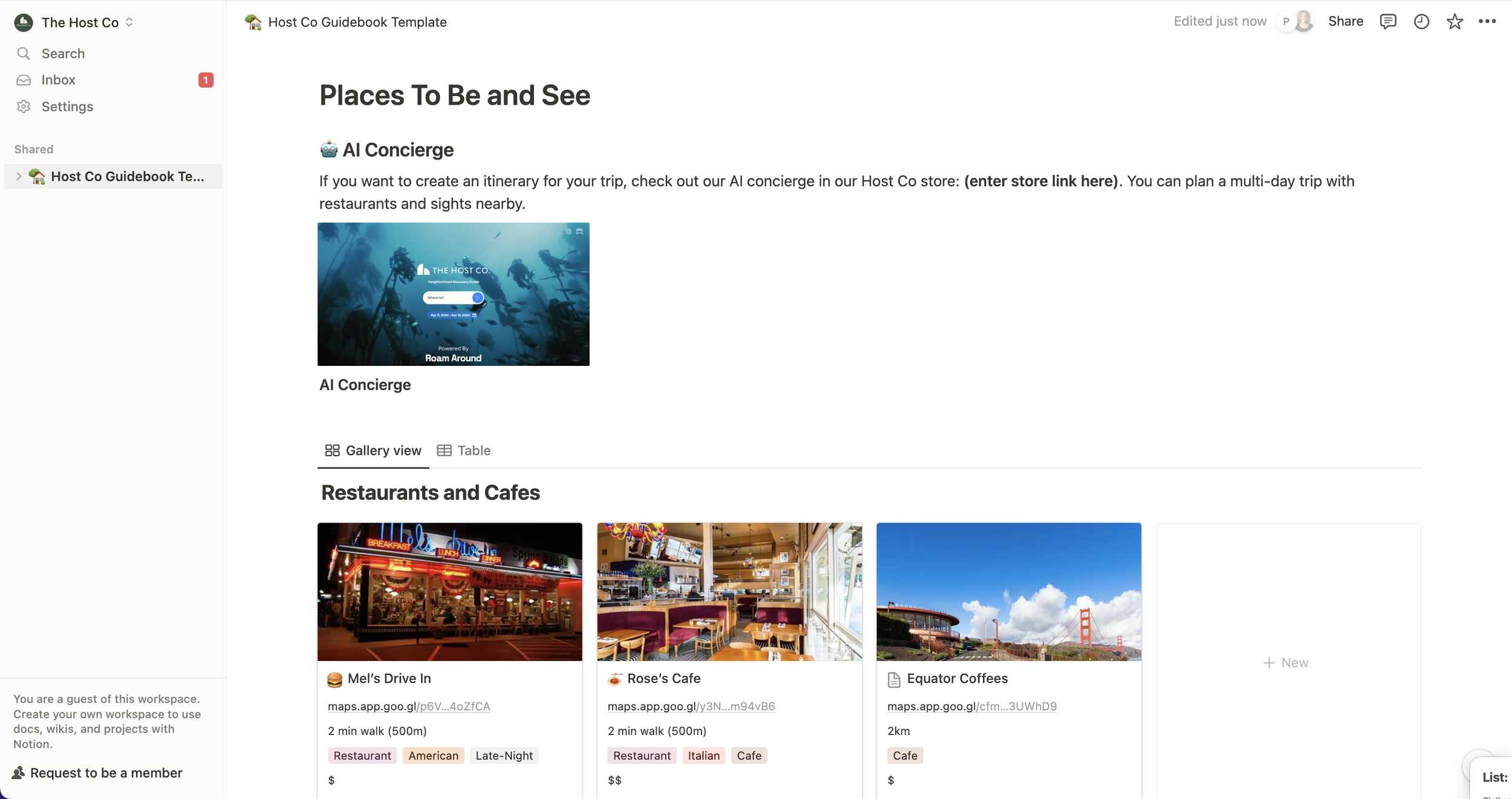Open Mel's Drive In maps link
Viewport: 1512px width, 799px height.
point(408,706)
